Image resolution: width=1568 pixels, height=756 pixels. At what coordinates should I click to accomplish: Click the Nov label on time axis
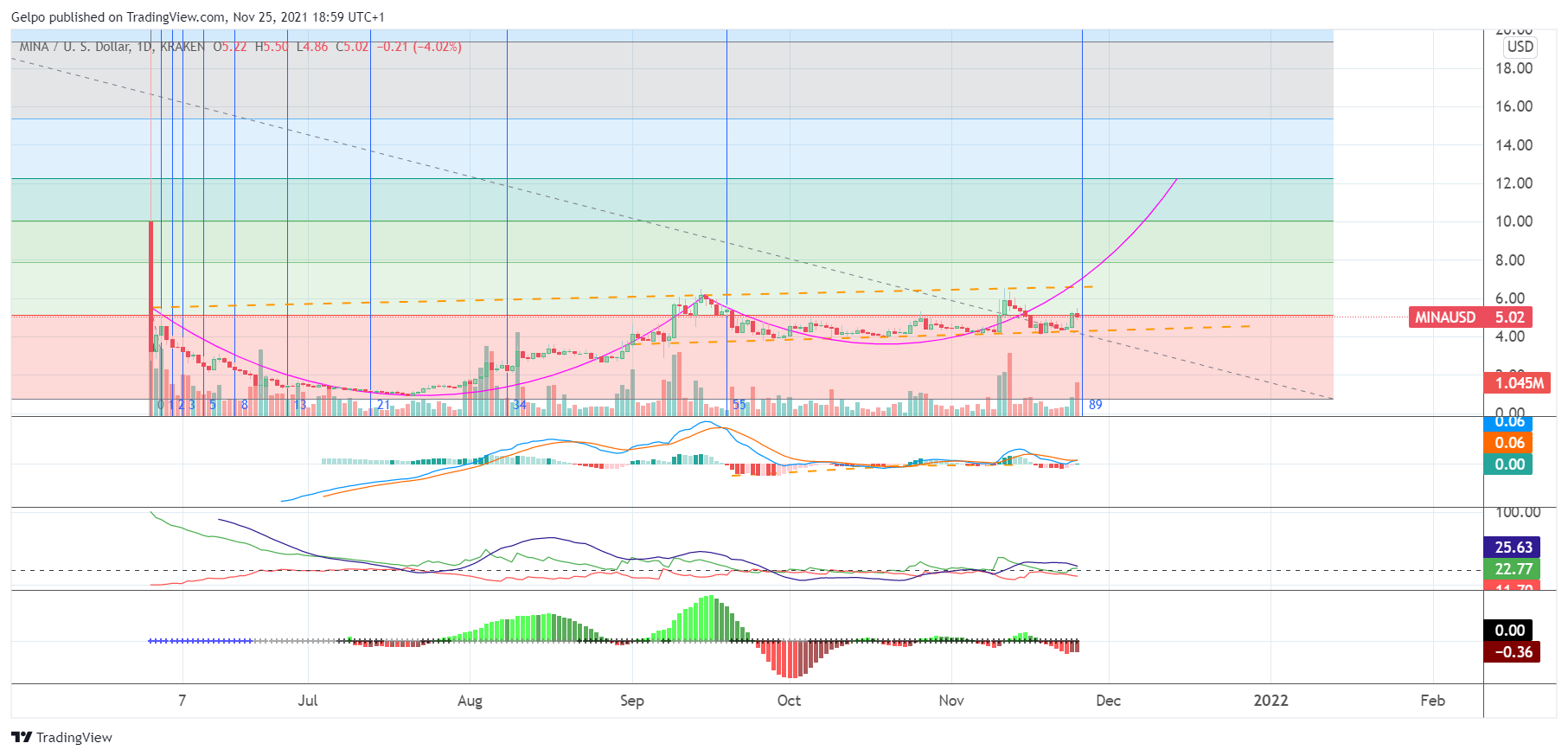pyautogui.click(x=951, y=701)
